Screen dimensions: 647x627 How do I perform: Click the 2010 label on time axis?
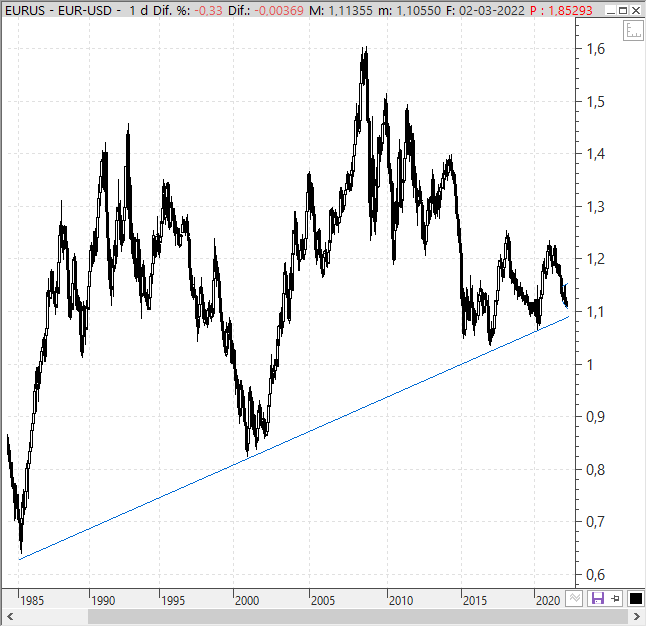[x=401, y=601]
